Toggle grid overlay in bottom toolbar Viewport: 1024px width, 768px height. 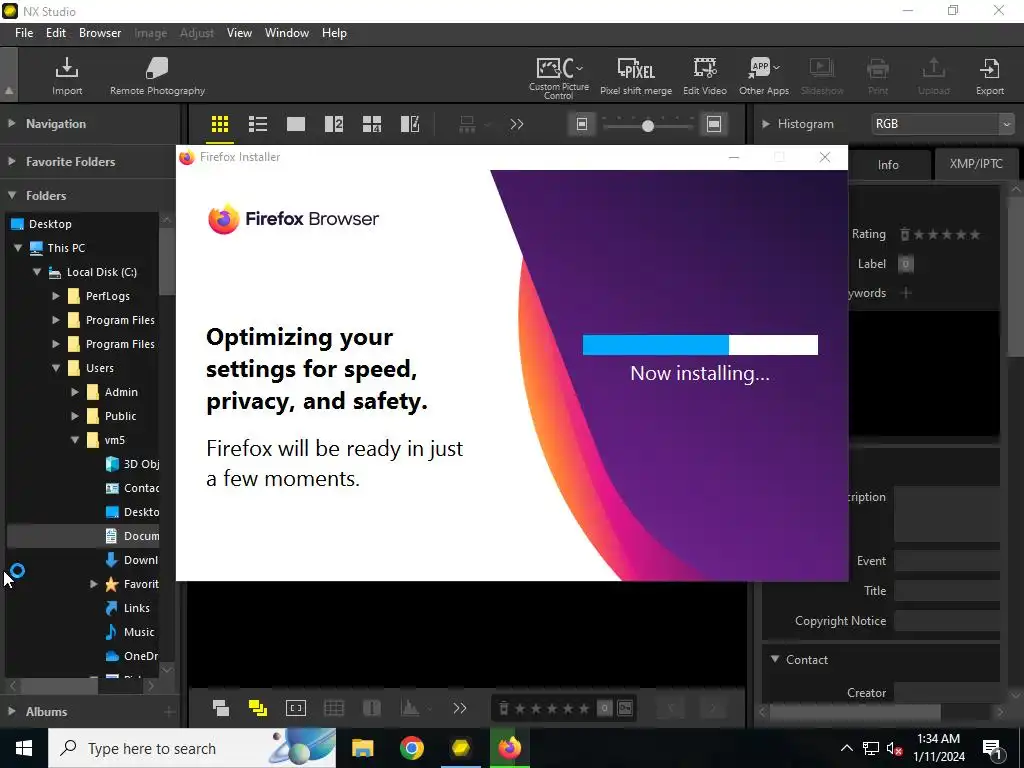click(x=334, y=708)
